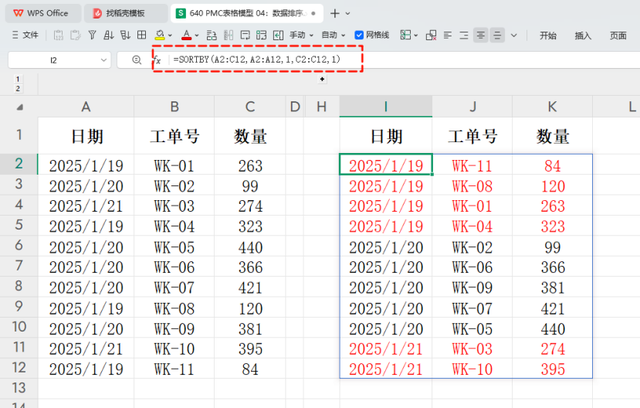Open dropdown arrow next to new tab plus
Image resolution: width=640 pixels, height=408 pixels.
click(348, 13)
